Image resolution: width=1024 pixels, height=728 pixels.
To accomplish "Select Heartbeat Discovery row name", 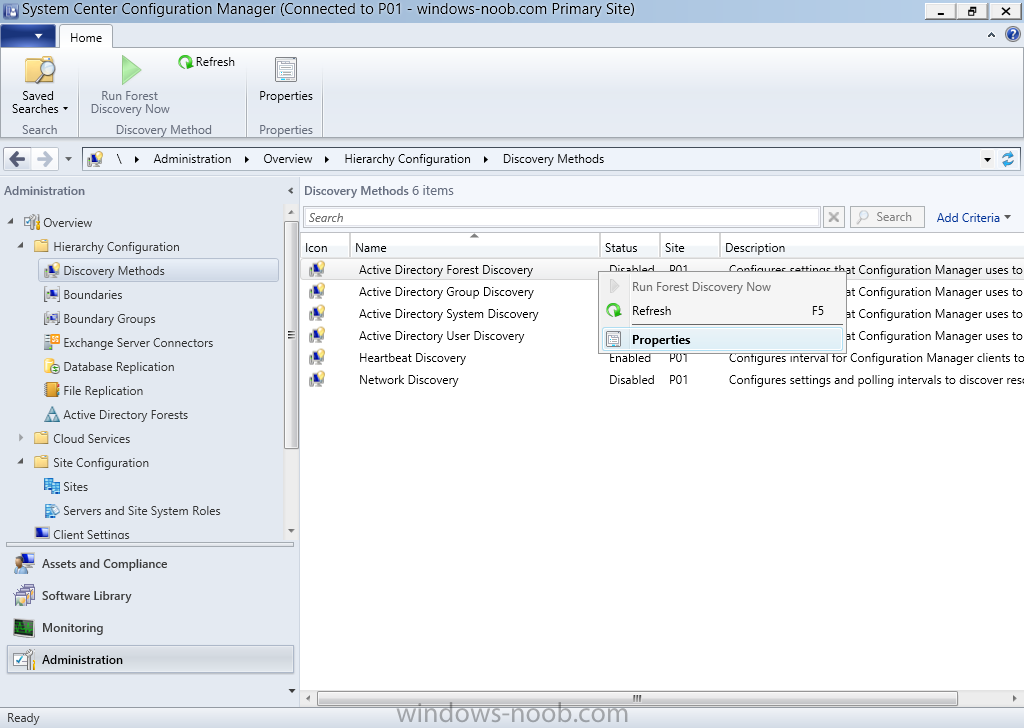I will [x=412, y=358].
